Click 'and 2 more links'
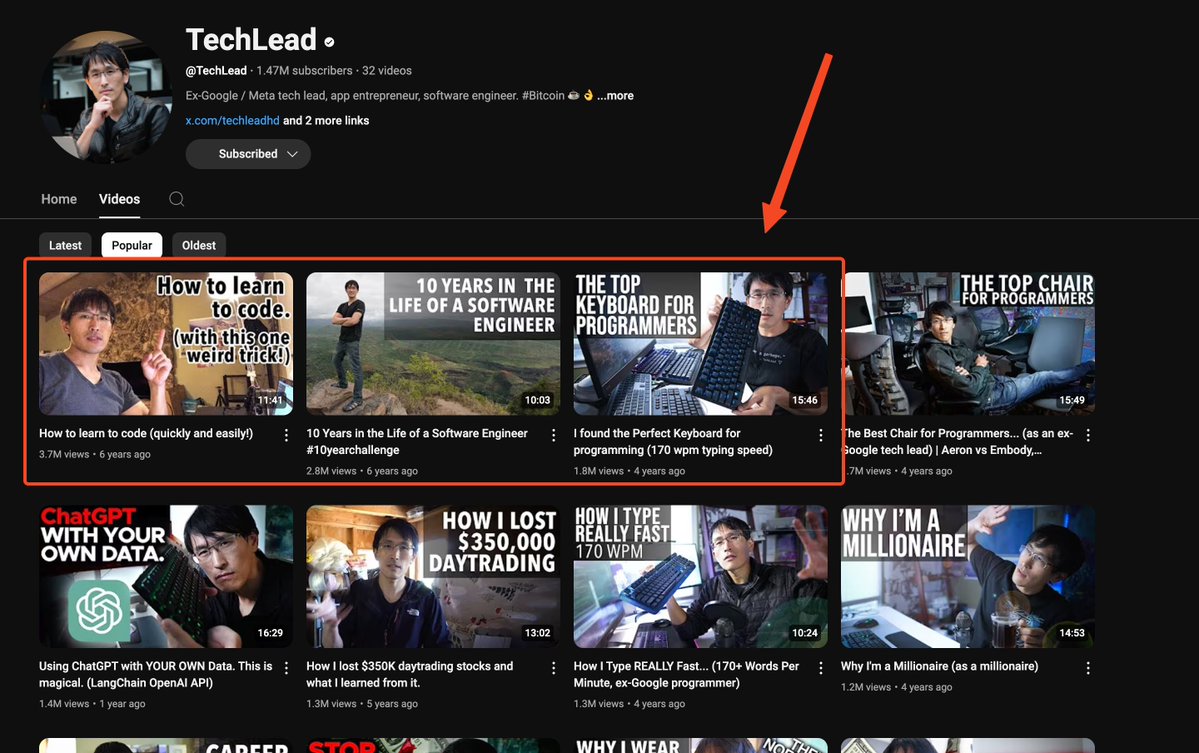The width and height of the screenshot is (1199, 753). (x=326, y=121)
